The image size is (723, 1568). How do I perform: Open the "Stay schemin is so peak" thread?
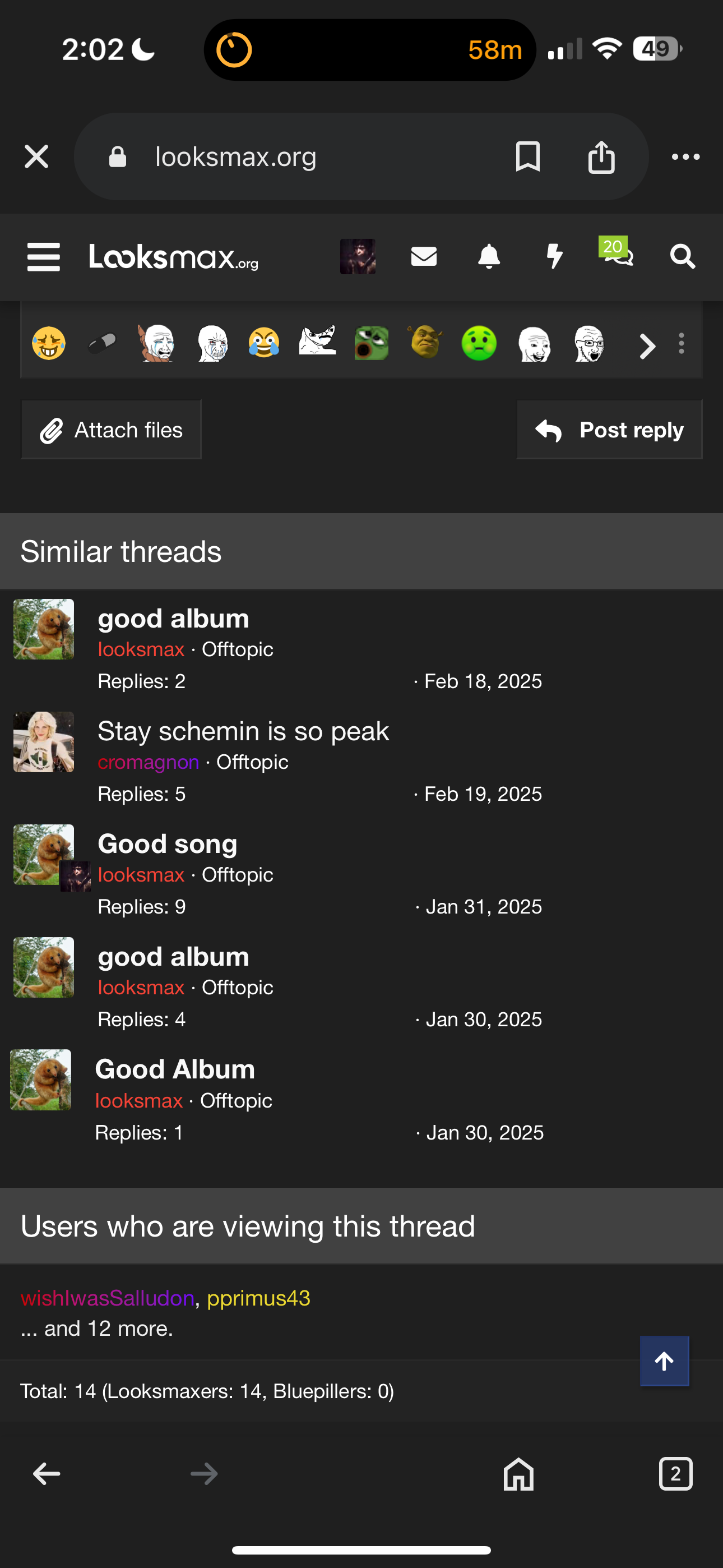pyautogui.click(x=243, y=731)
